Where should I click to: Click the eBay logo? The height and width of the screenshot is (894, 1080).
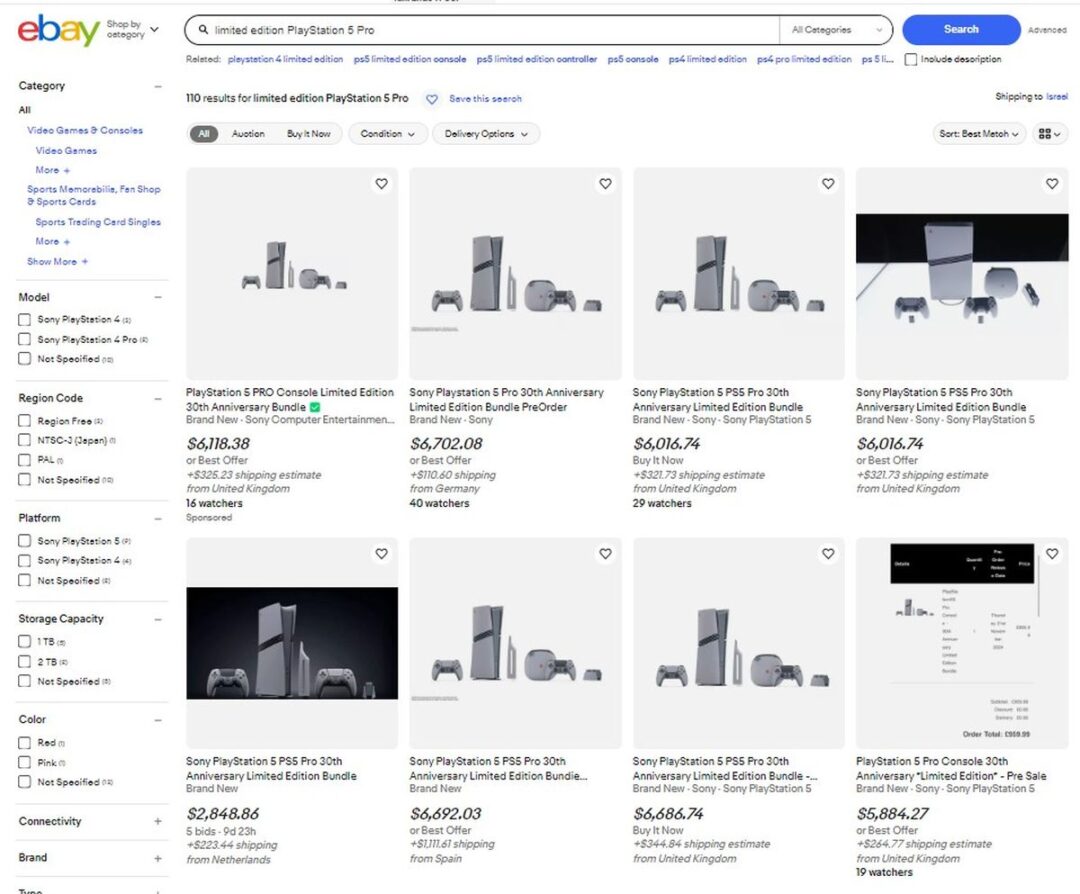click(58, 31)
